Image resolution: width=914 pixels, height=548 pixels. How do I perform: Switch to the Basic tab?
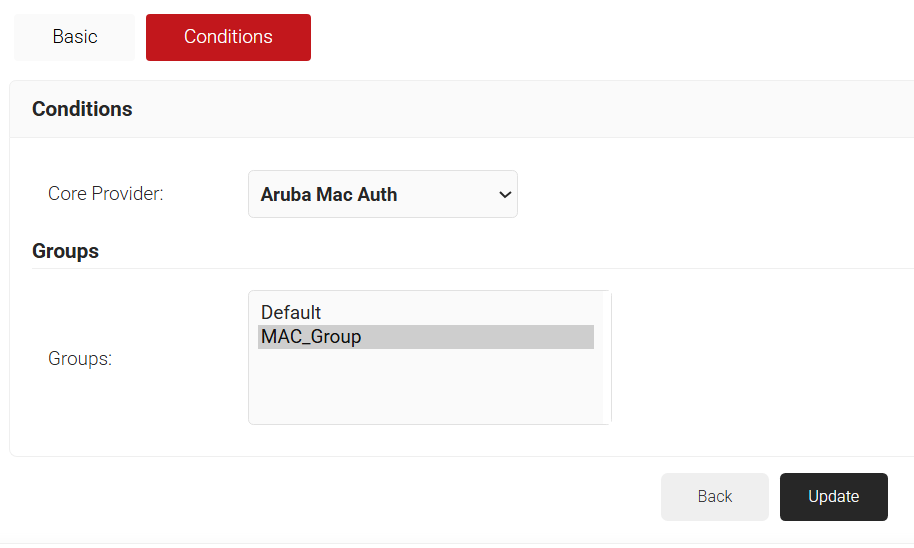[x=74, y=37]
